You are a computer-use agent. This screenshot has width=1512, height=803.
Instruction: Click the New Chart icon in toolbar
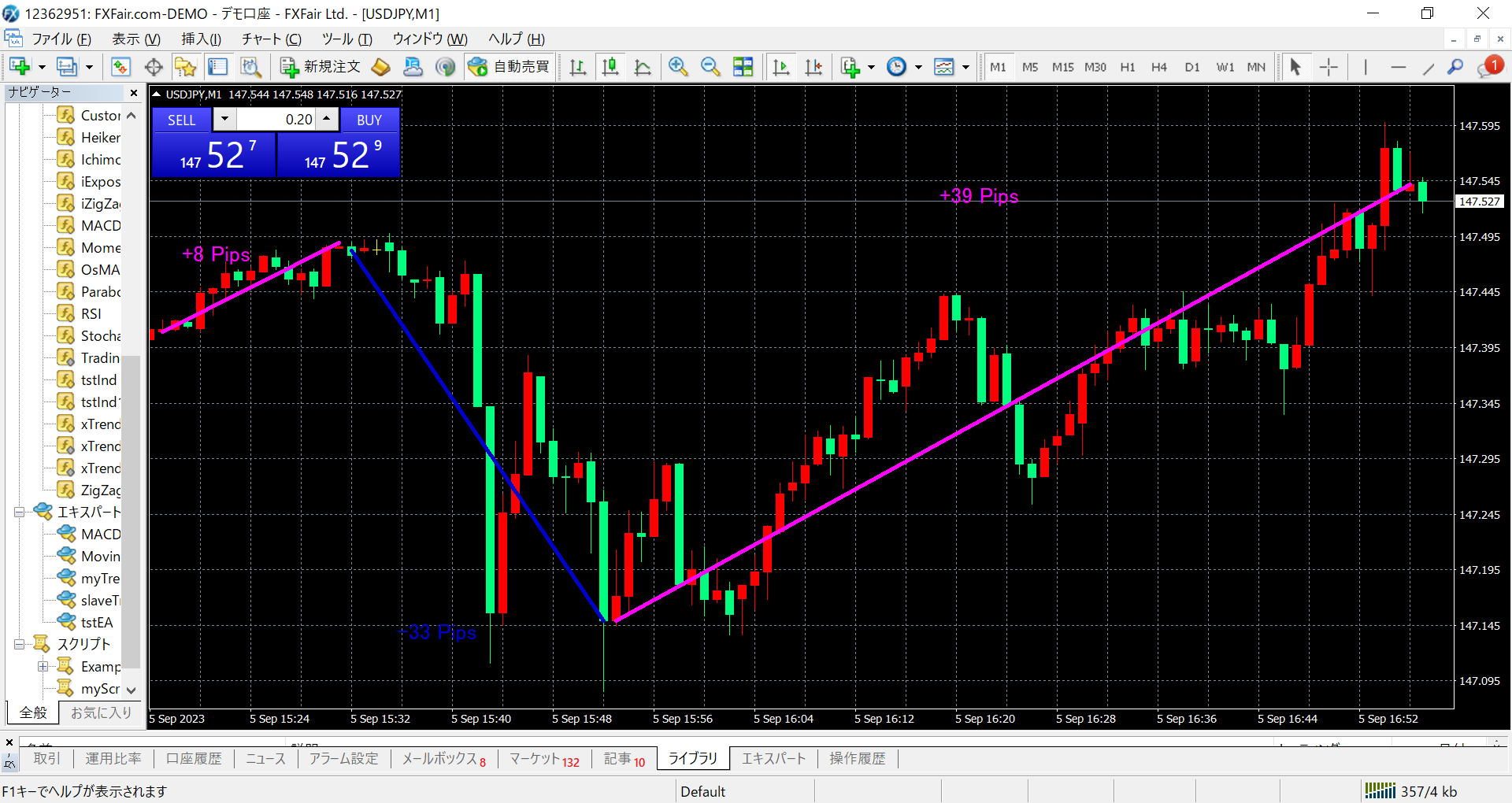(20, 67)
